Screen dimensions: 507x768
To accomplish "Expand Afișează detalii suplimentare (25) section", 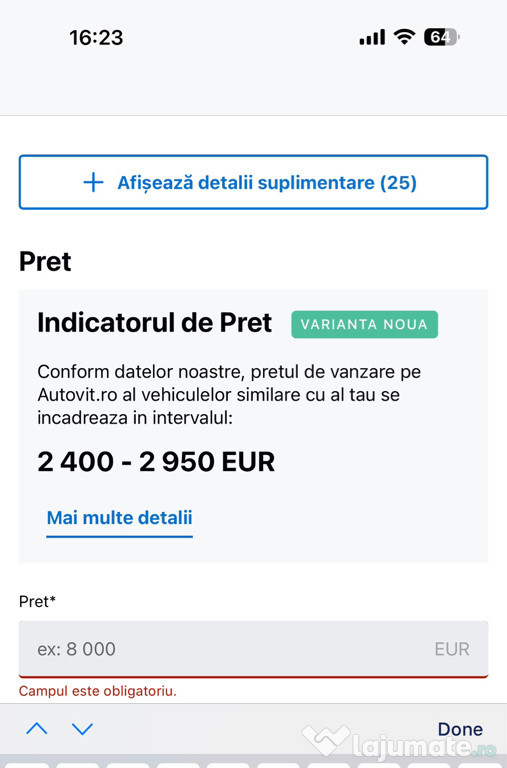I will point(253,182).
